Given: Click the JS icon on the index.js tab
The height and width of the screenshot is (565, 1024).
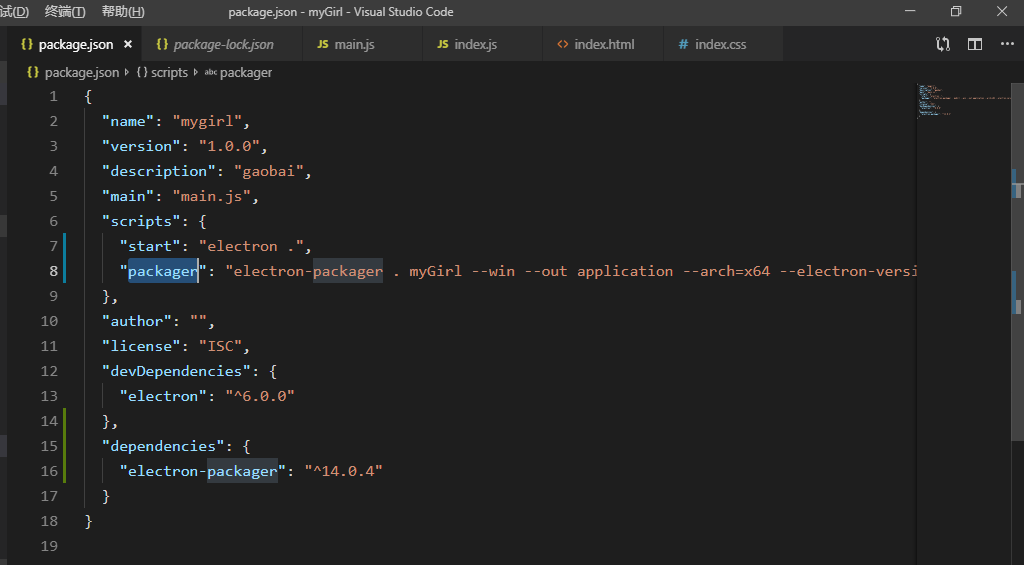Looking at the screenshot, I should (x=443, y=44).
